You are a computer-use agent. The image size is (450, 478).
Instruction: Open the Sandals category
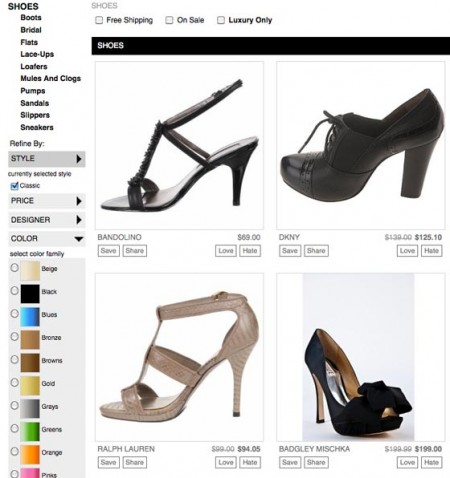click(35, 103)
